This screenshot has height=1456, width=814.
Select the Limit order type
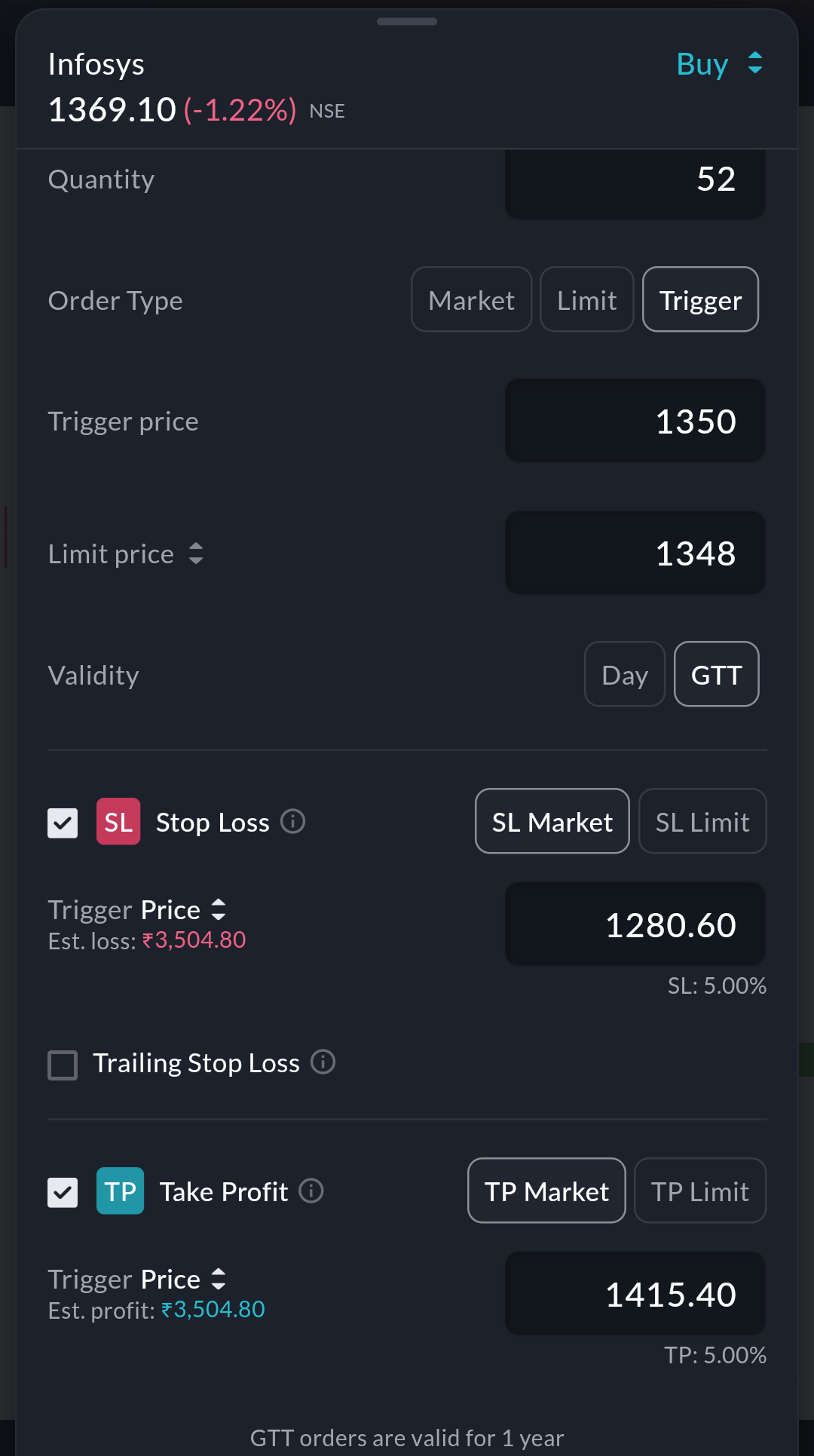586,299
